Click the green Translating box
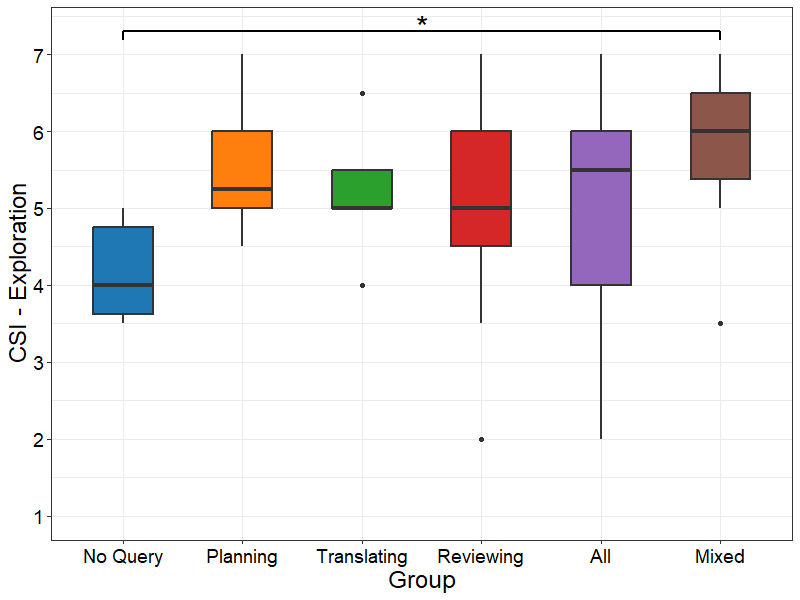Image resolution: width=800 pixels, height=600 pixels. click(x=362, y=189)
